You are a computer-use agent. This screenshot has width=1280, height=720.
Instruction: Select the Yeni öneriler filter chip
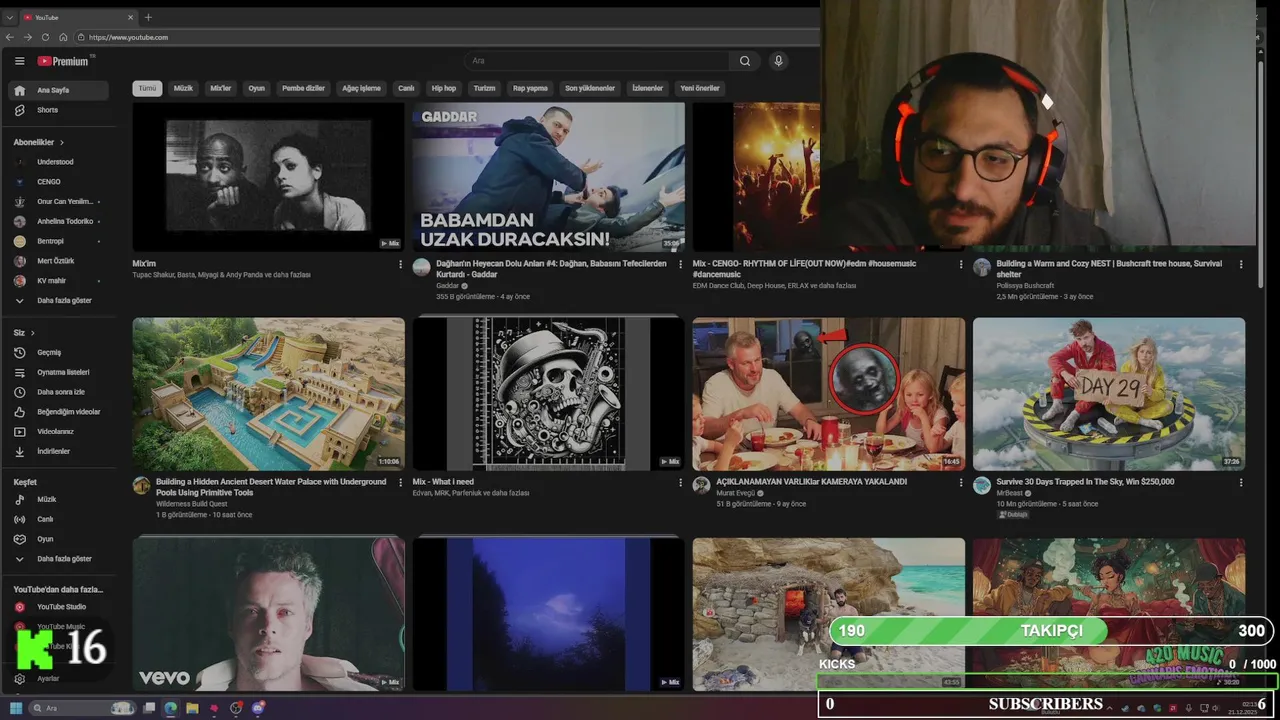click(x=700, y=88)
